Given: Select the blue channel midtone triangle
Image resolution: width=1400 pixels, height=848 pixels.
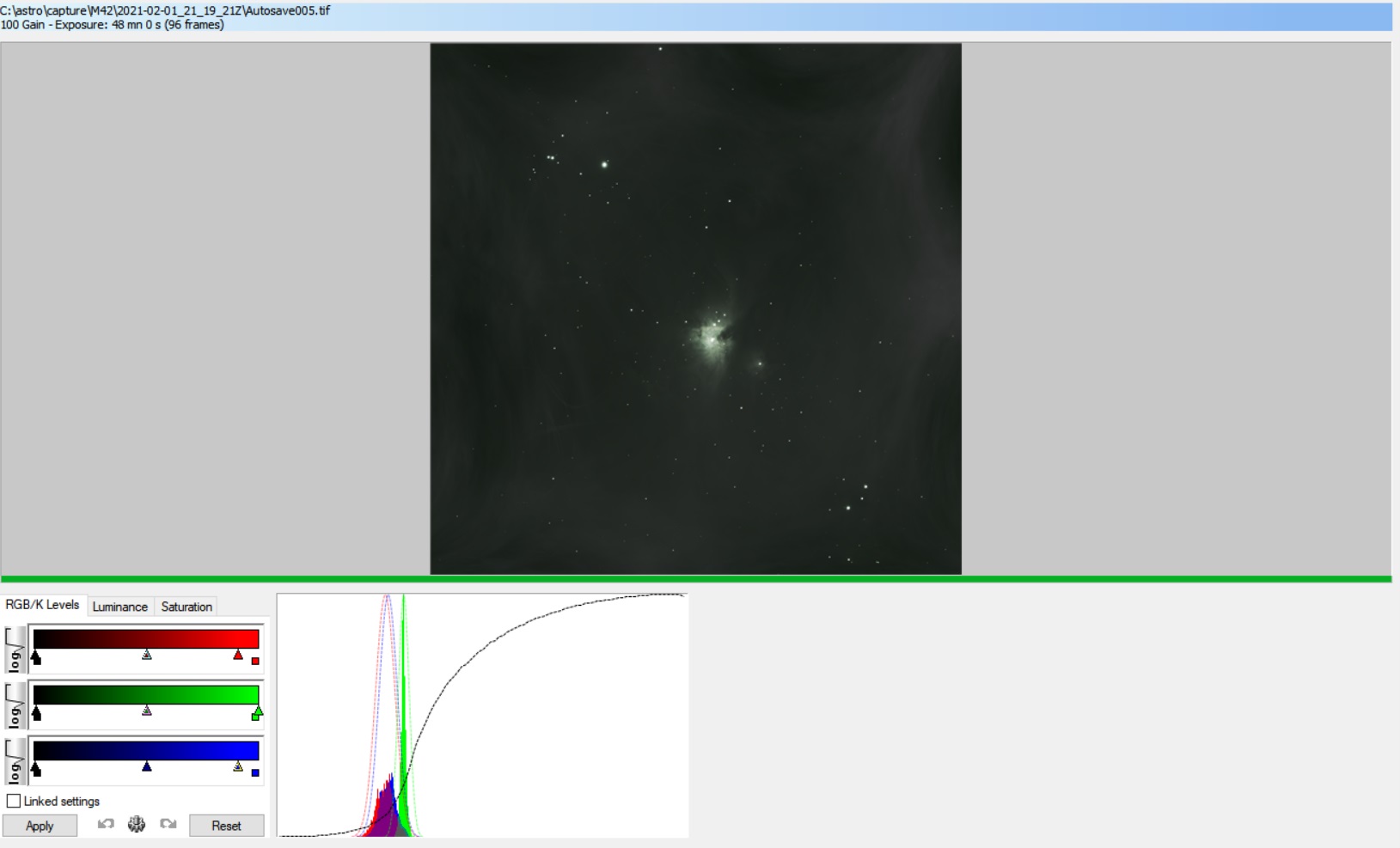Looking at the screenshot, I should click(147, 766).
